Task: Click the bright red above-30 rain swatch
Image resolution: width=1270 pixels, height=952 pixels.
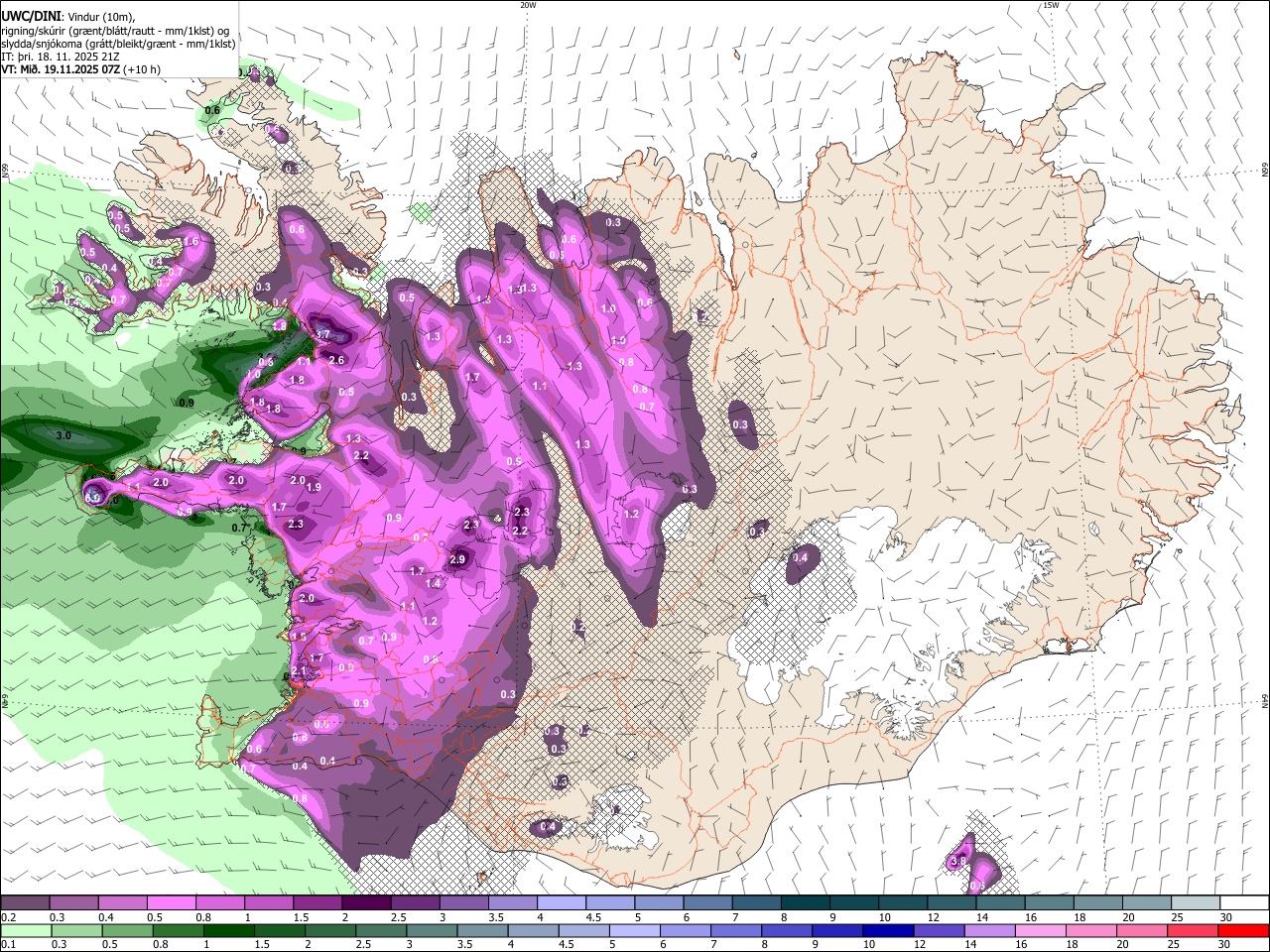Action: point(1241,930)
